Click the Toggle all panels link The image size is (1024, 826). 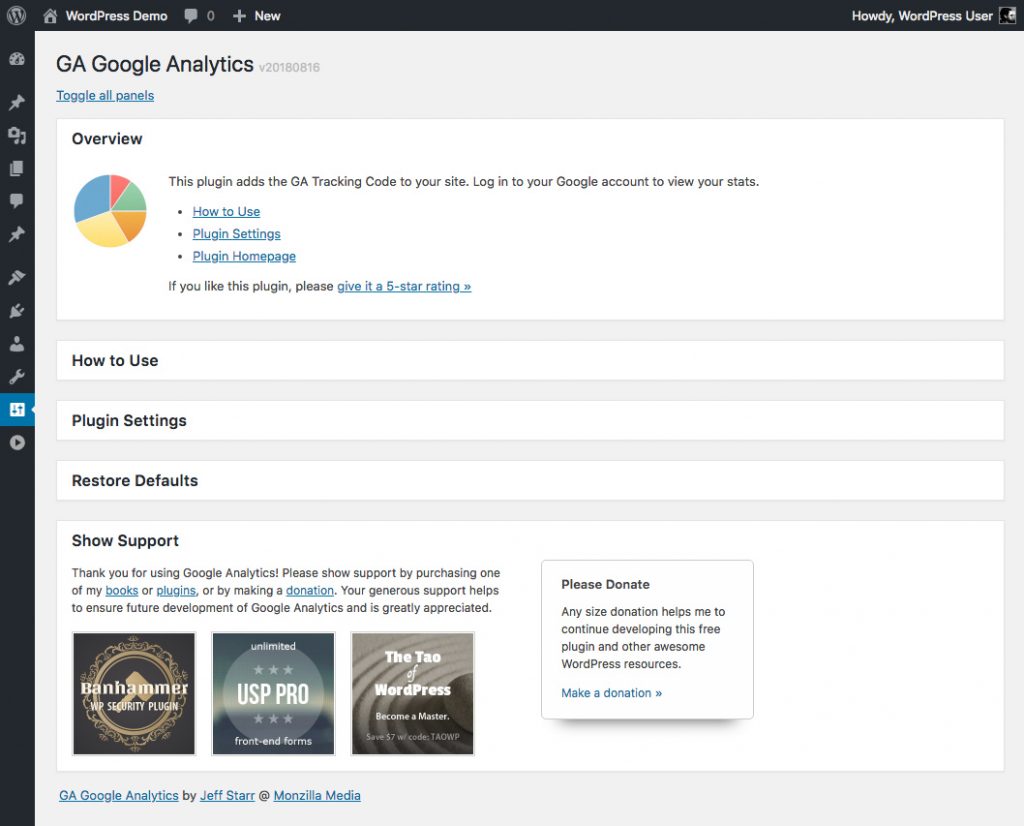105,96
